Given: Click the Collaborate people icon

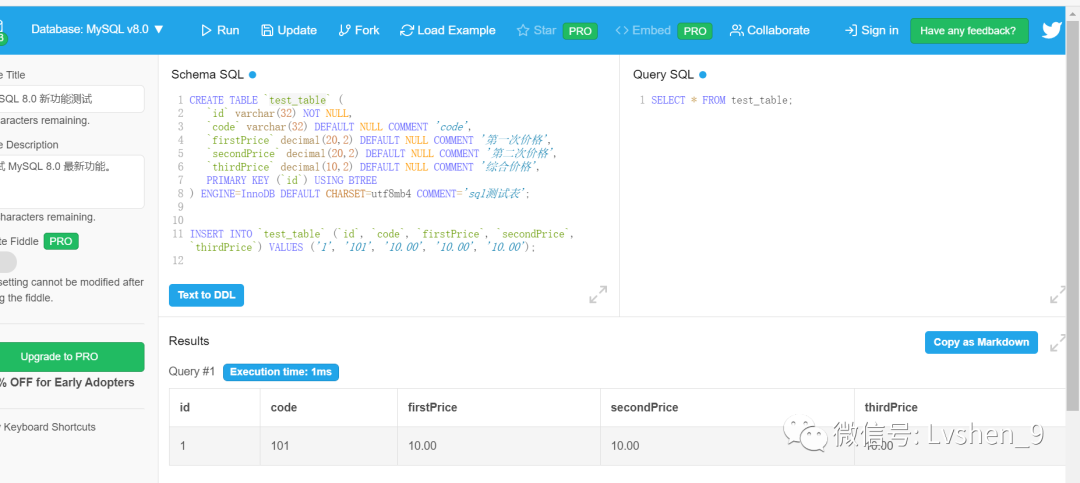Looking at the screenshot, I should pos(737,30).
